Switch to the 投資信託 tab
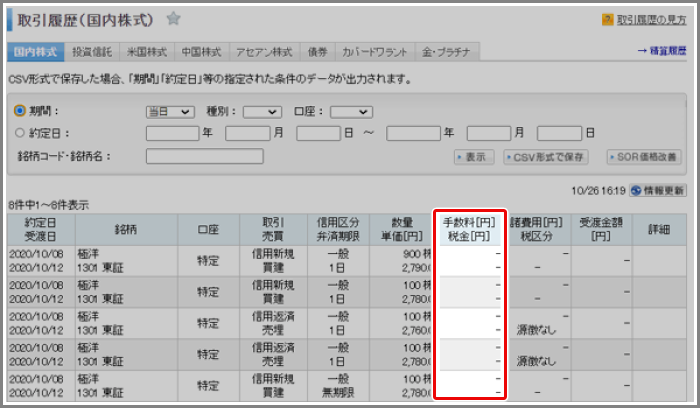 pyautogui.click(x=92, y=52)
